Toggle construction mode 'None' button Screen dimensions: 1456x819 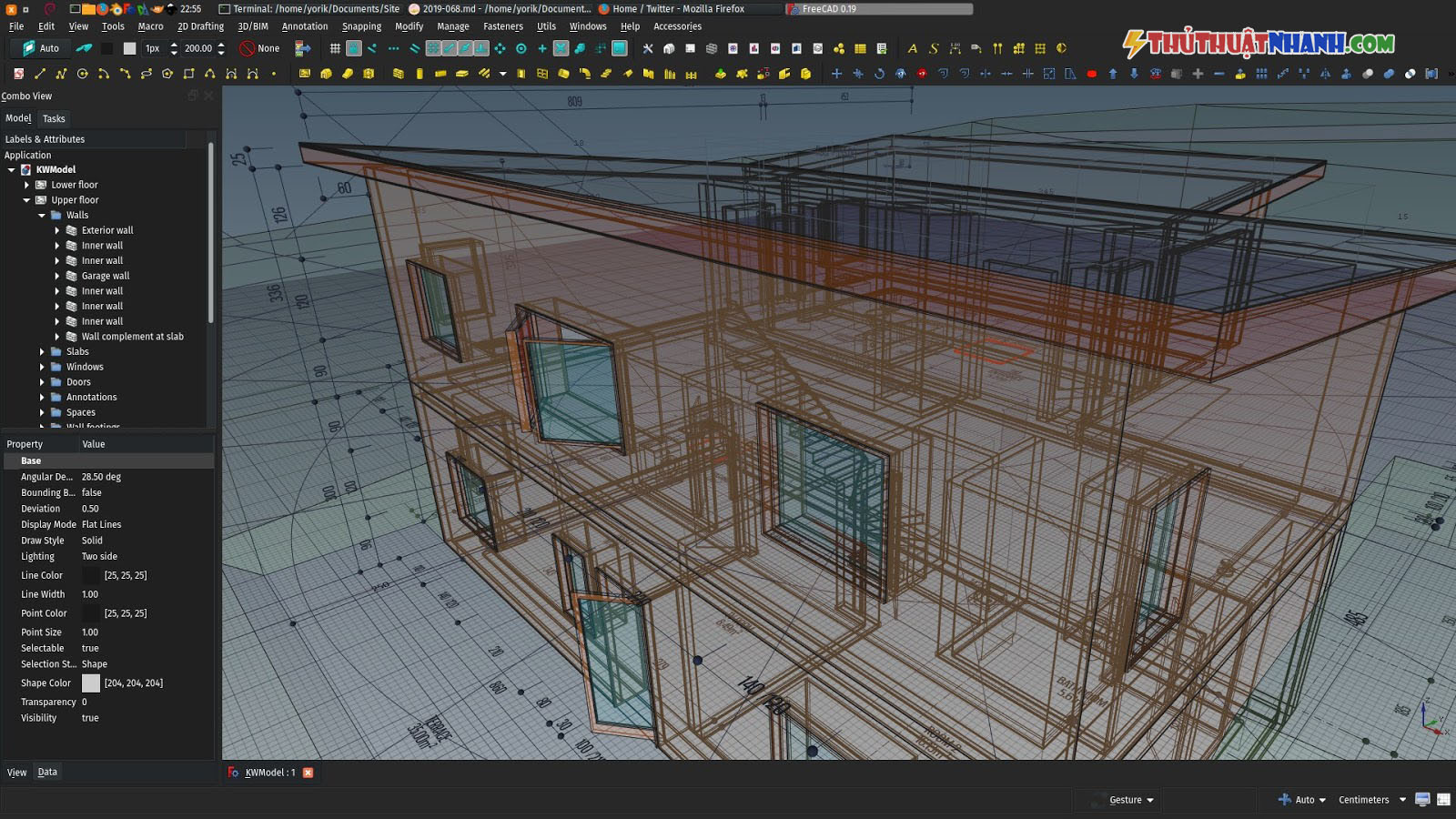click(260, 48)
